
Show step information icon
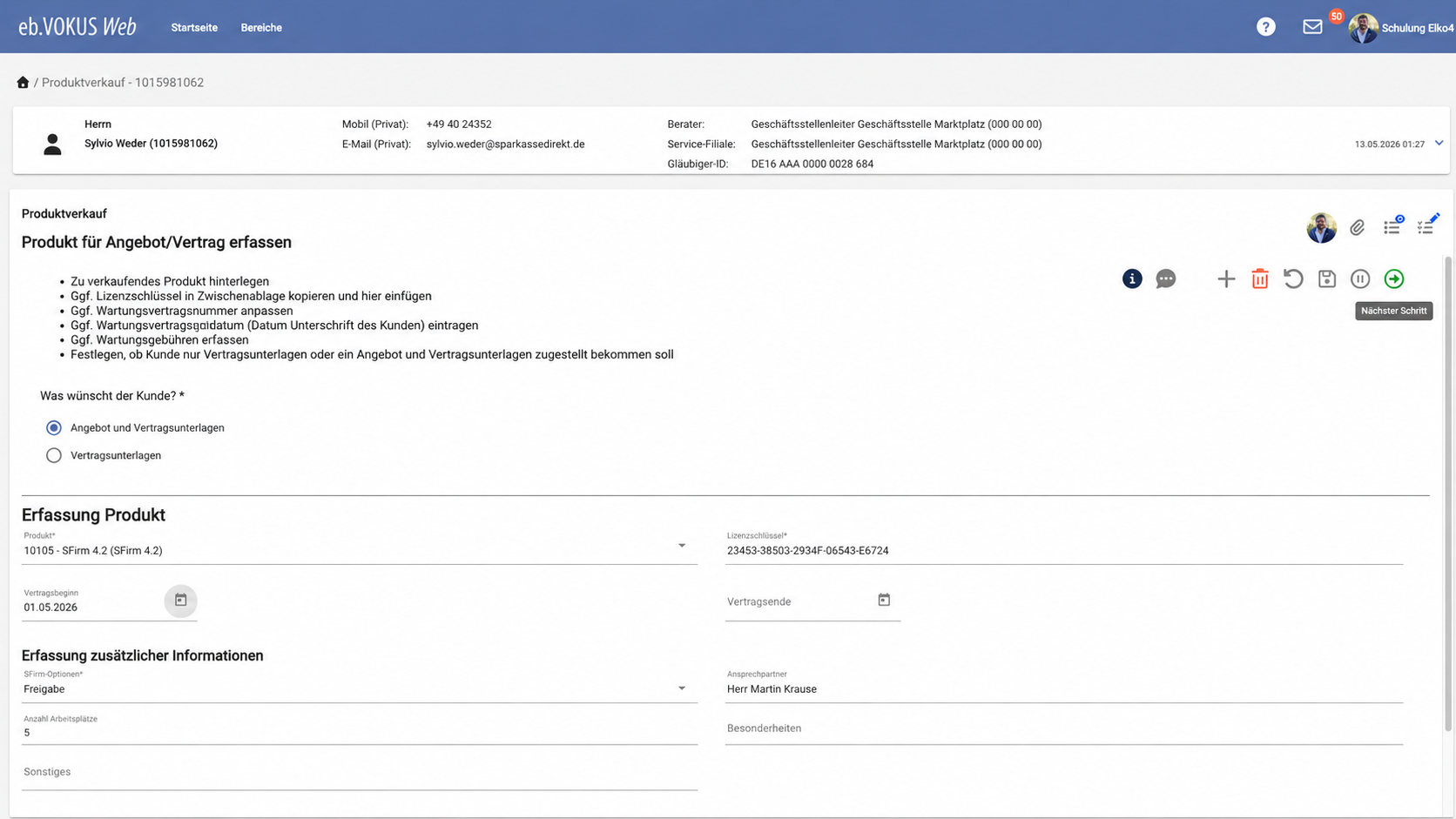coord(1131,279)
